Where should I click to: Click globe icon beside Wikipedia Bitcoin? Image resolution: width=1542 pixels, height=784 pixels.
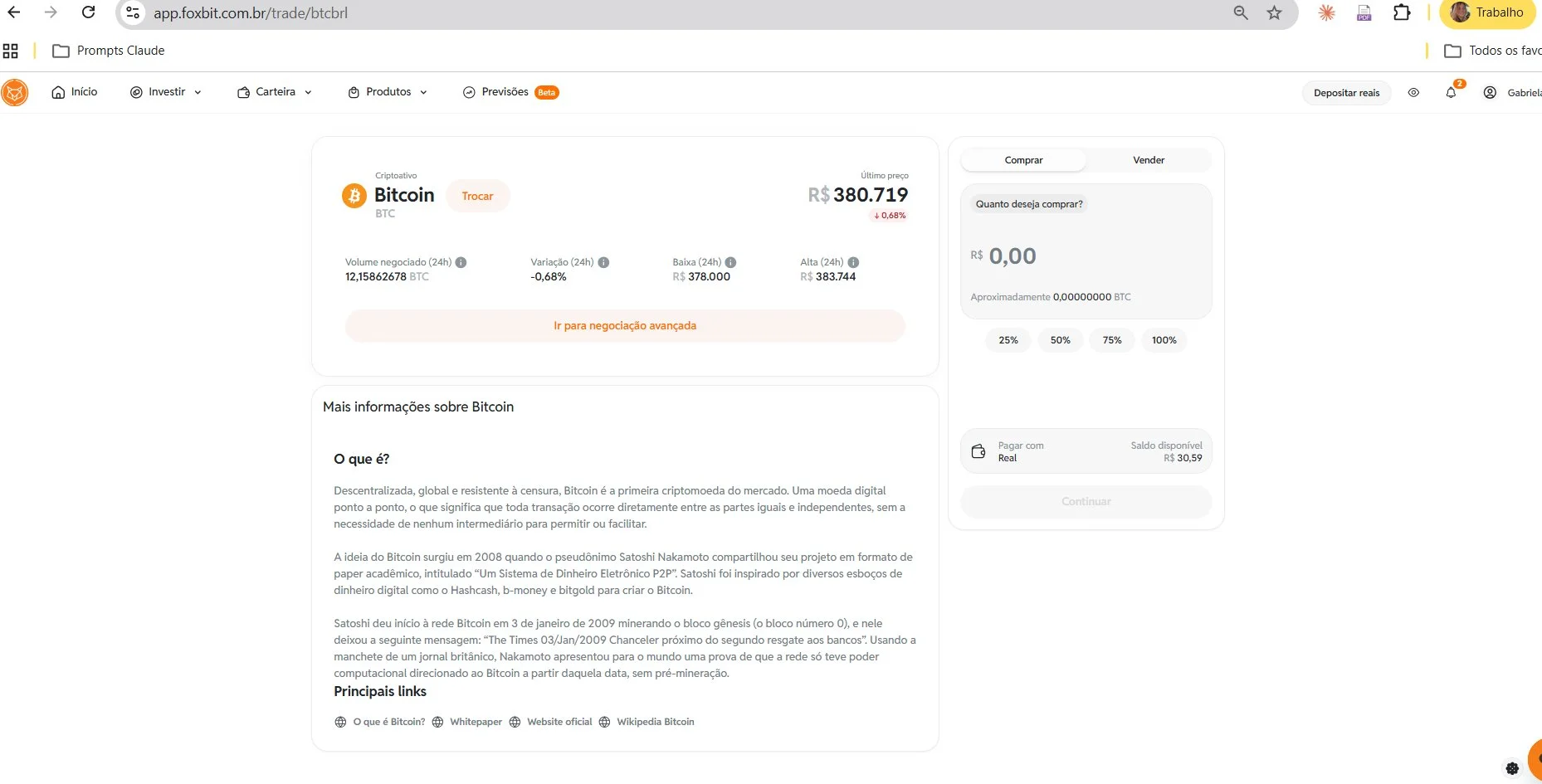click(604, 722)
